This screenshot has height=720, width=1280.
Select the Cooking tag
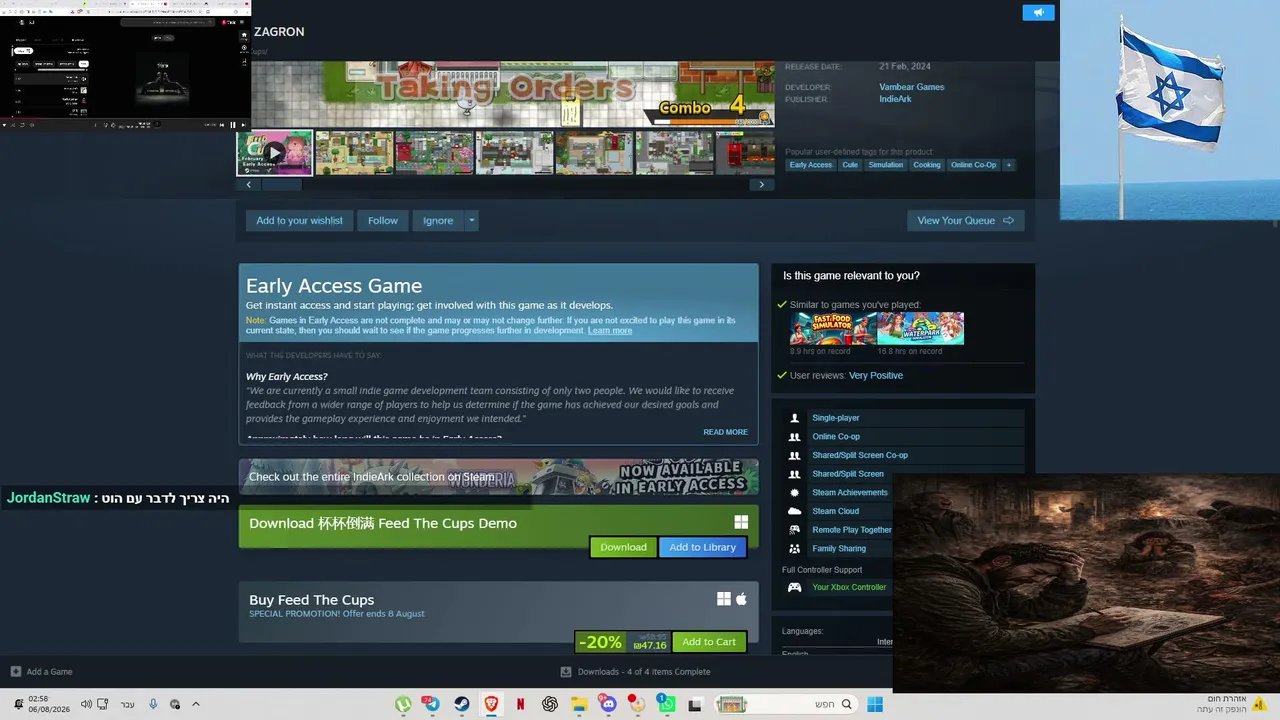(926, 165)
